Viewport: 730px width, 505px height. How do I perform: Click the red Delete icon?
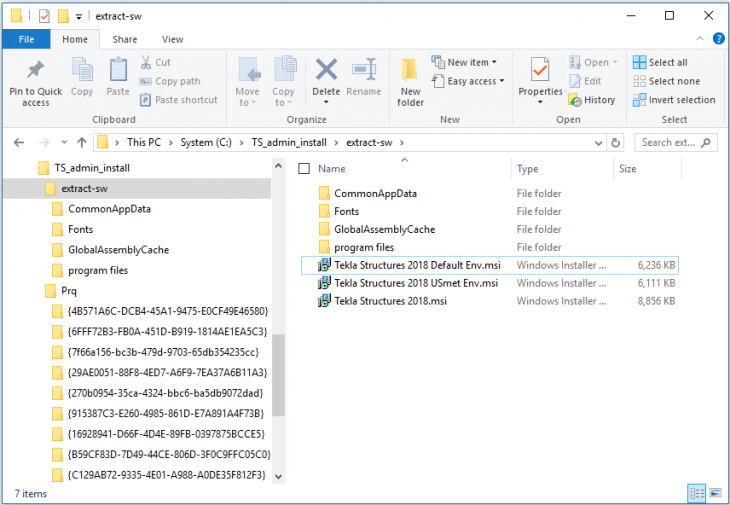(326, 70)
